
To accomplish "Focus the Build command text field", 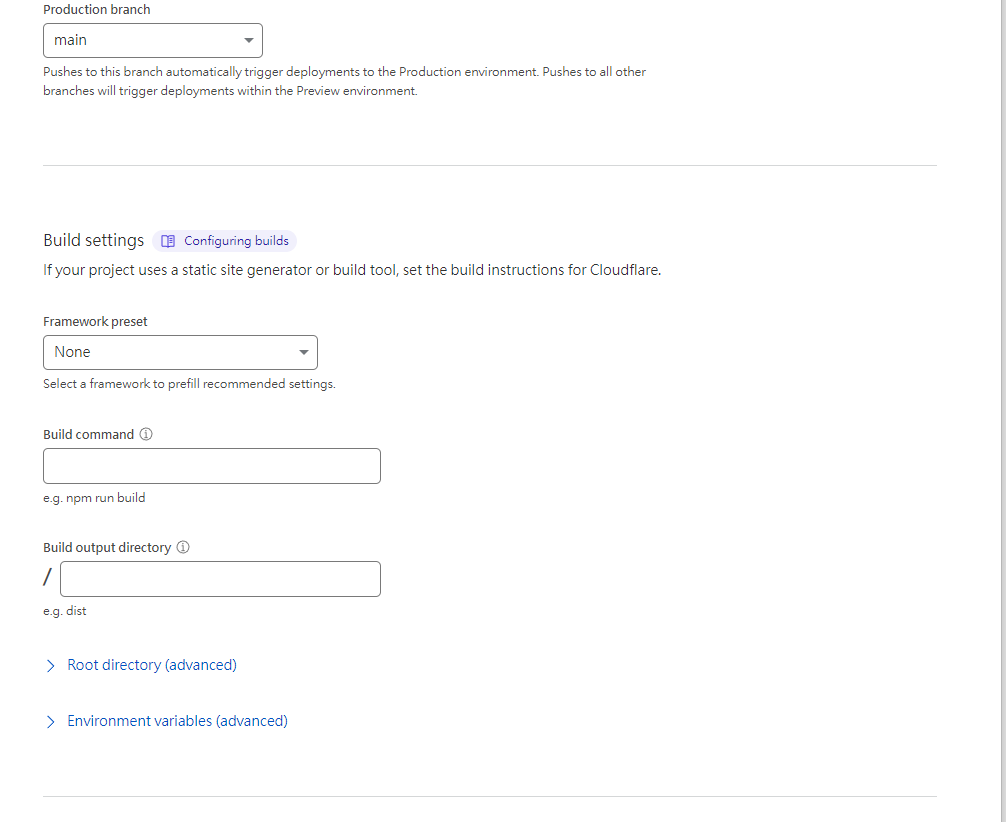I will 212,466.
